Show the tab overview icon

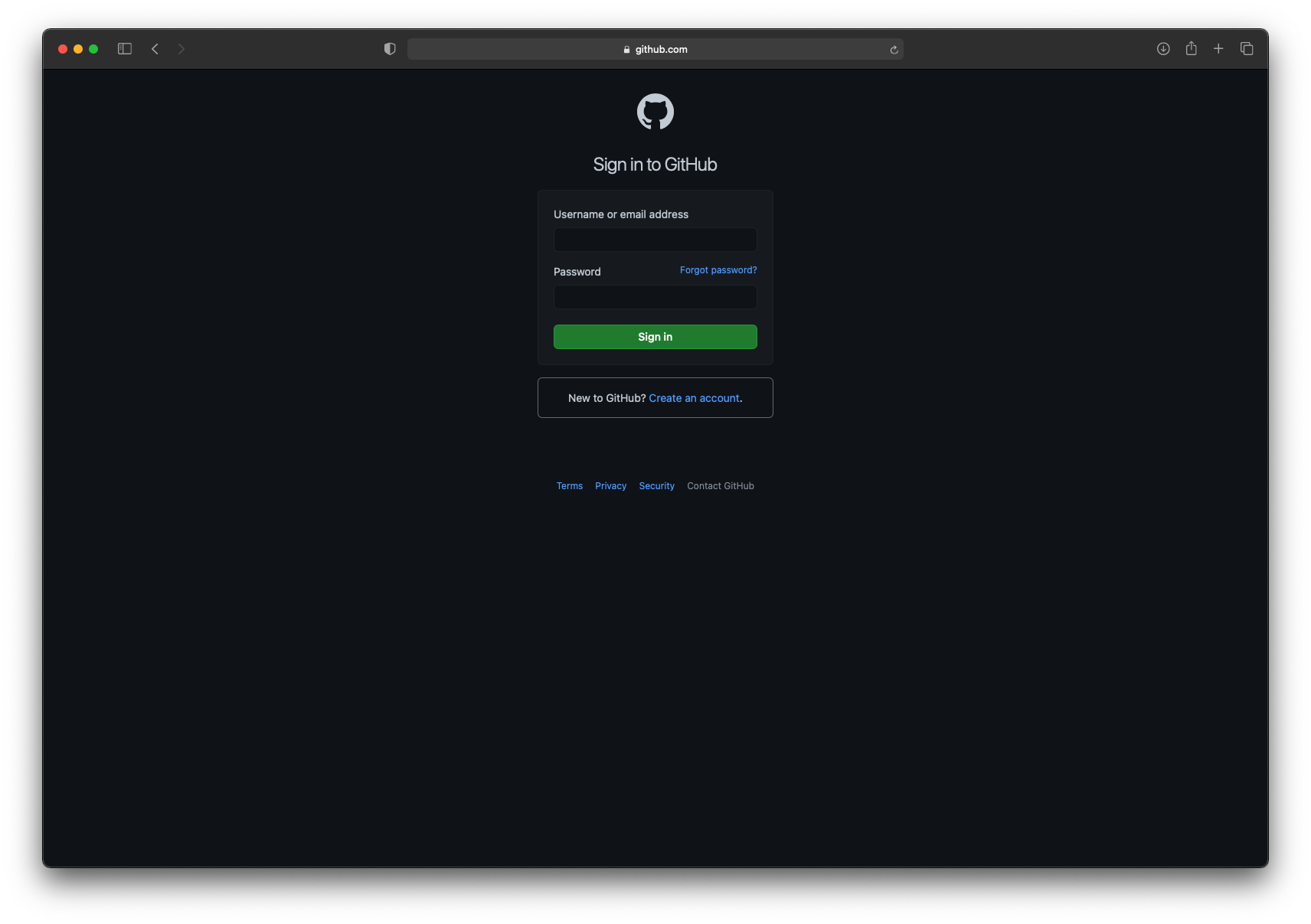pyautogui.click(x=1247, y=49)
